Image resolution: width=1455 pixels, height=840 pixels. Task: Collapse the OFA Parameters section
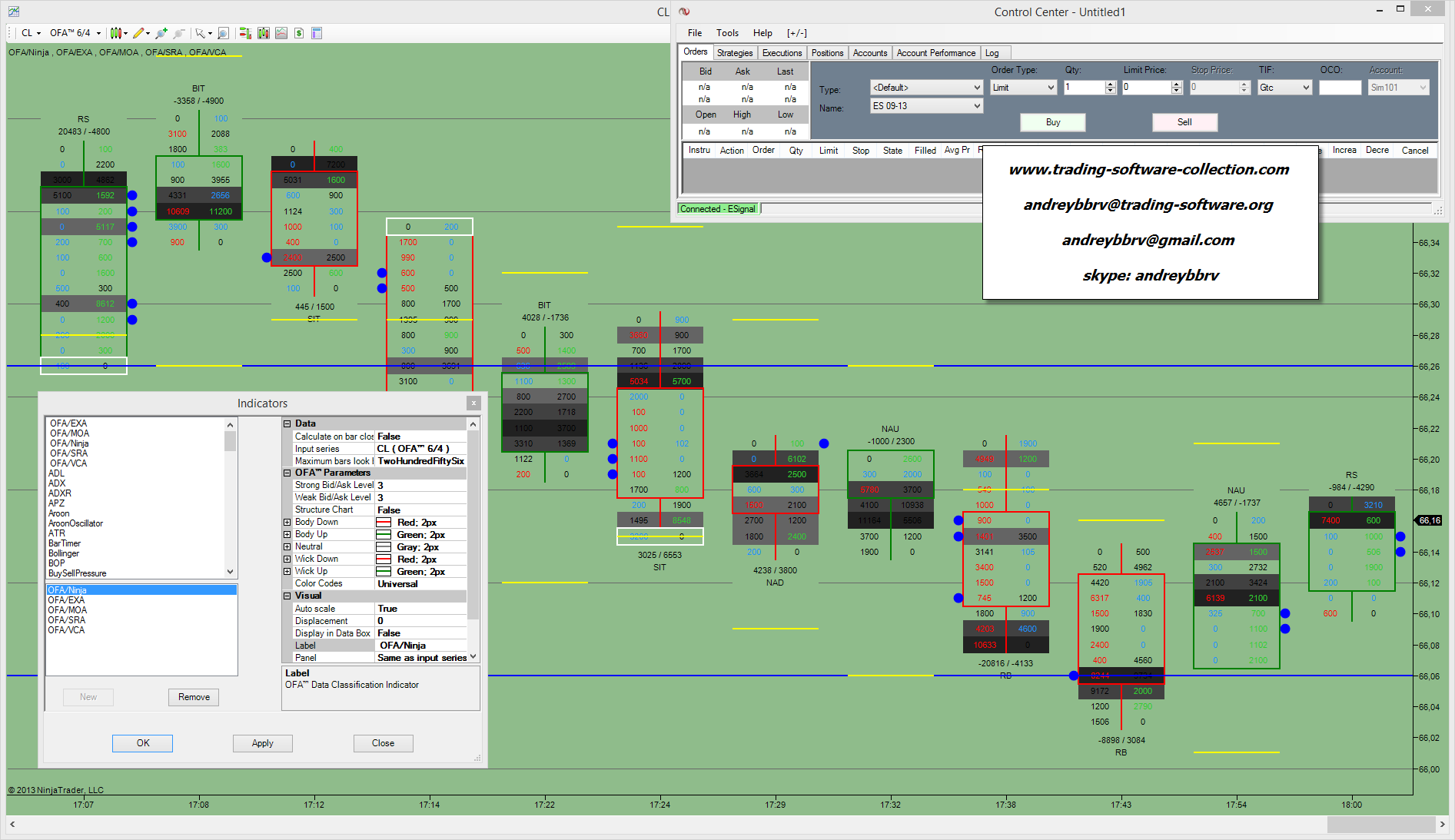tap(287, 473)
